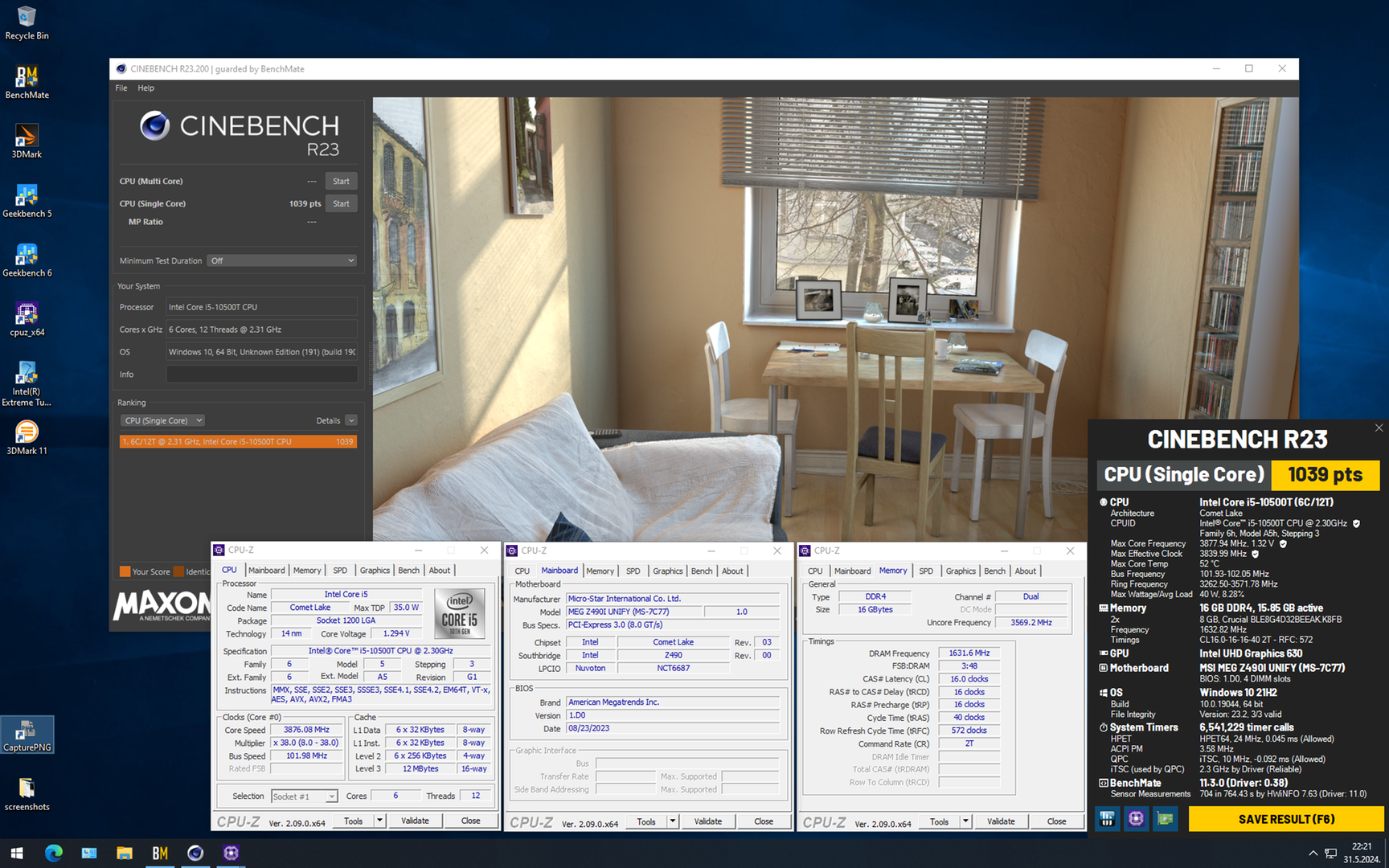Click Validate in the Memory CPU-Z window
The width and height of the screenshot is (1389, 868).
[x=1001, y=821]
